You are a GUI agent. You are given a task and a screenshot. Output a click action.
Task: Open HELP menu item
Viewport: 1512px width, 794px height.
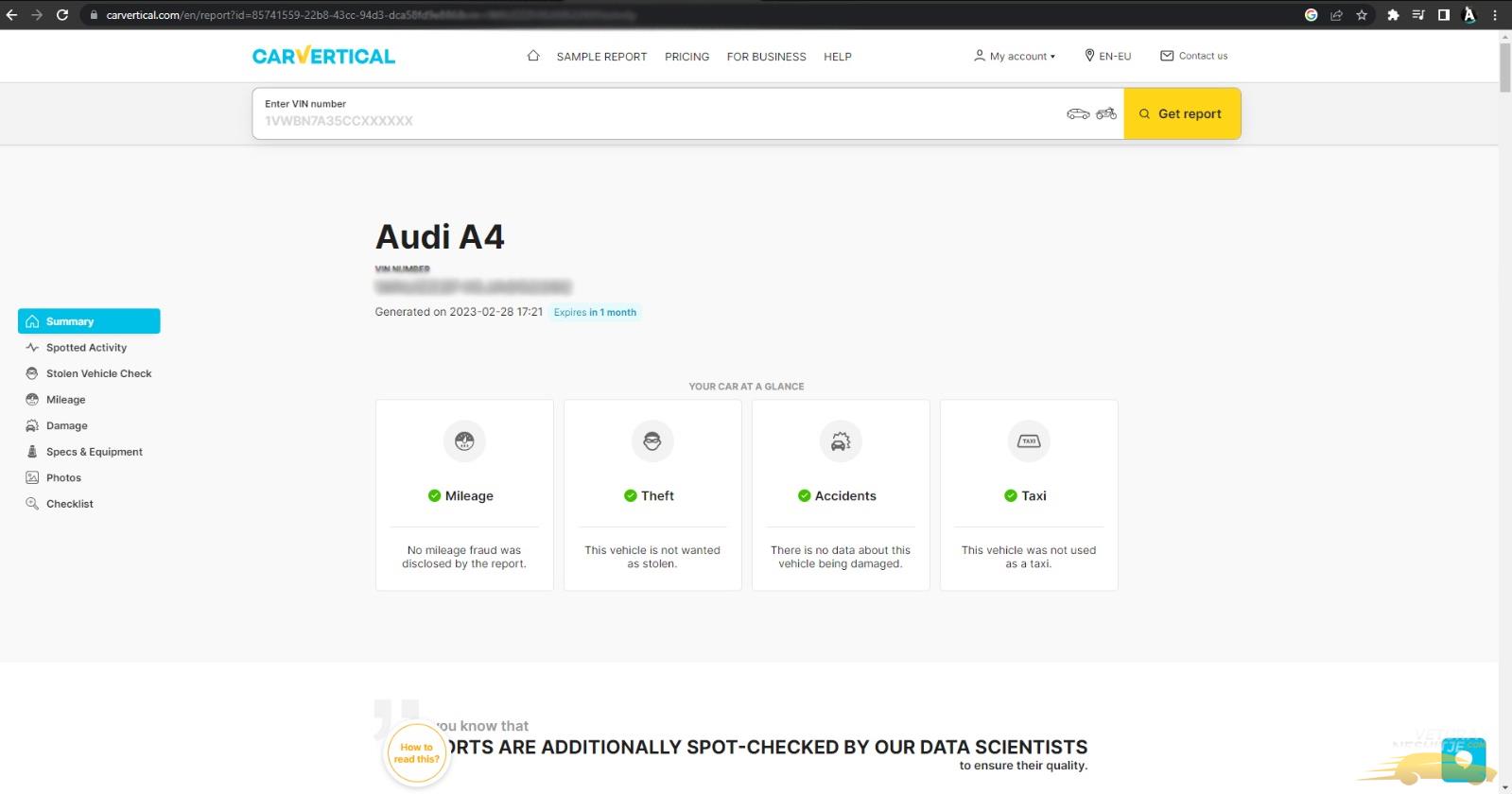pyautogui.click(x=838, y=57)
